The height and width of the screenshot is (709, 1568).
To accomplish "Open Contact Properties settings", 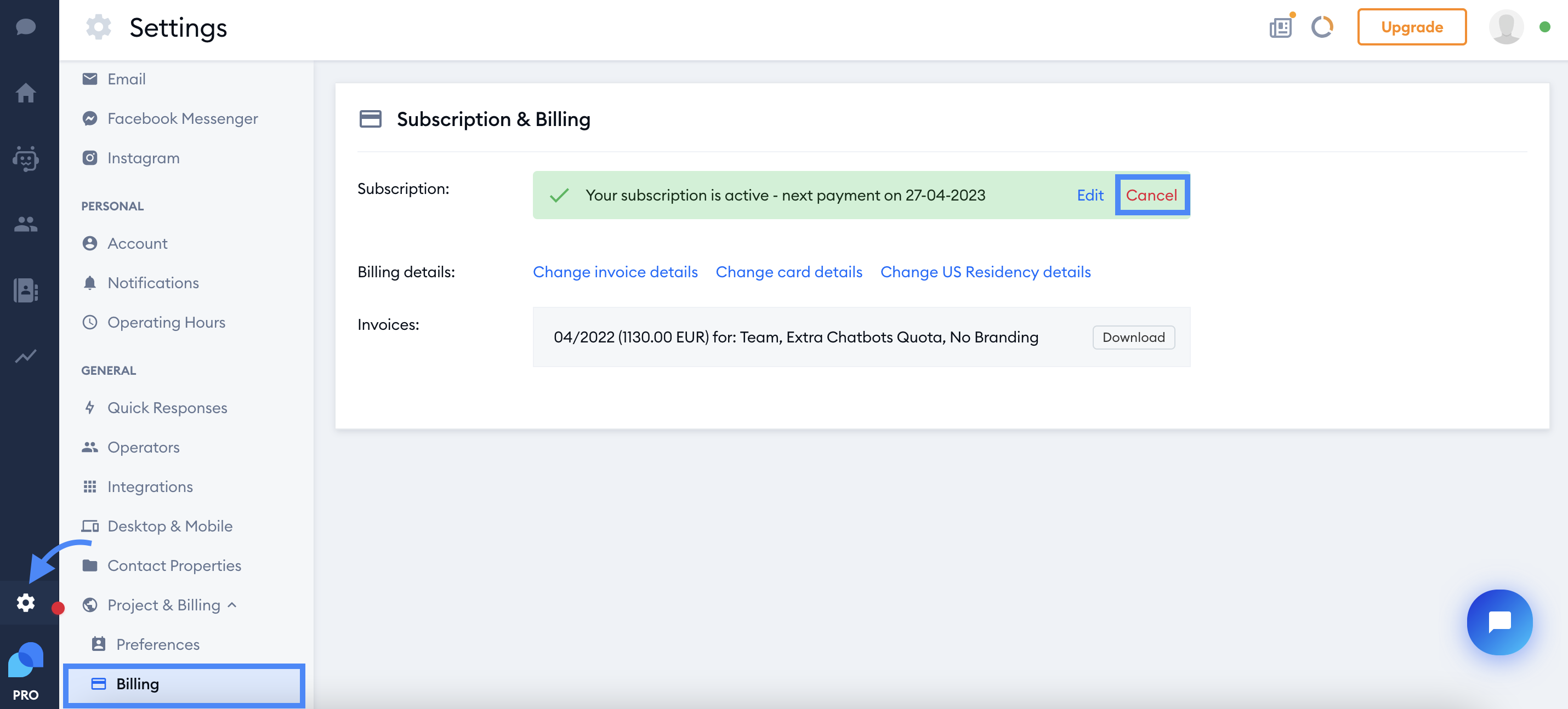I will coord(162,565).
